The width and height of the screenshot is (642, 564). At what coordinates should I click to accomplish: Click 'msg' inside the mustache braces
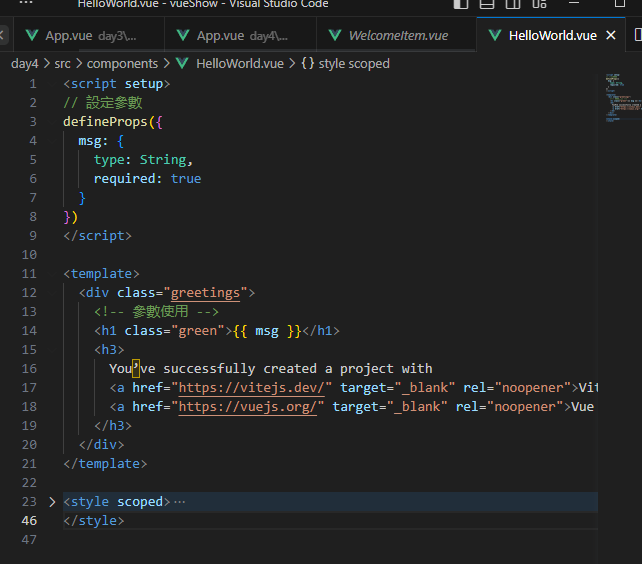click(x=267, y=331)
